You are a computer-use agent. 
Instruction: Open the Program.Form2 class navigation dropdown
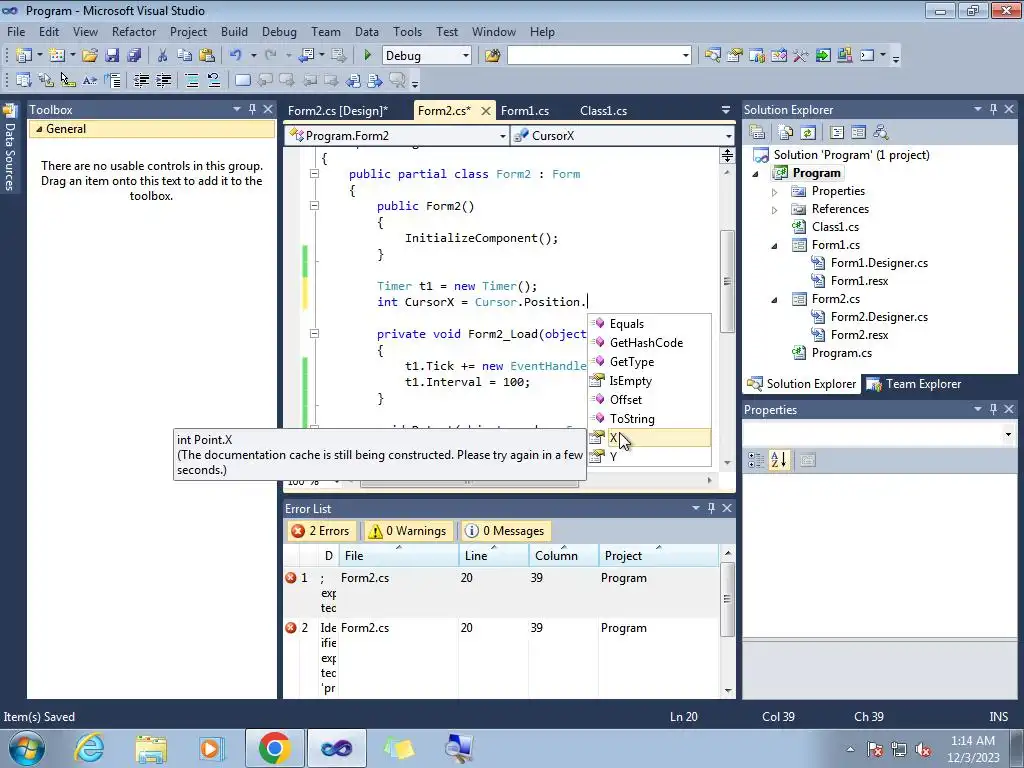pyautogui.click(x=502, y=136)
